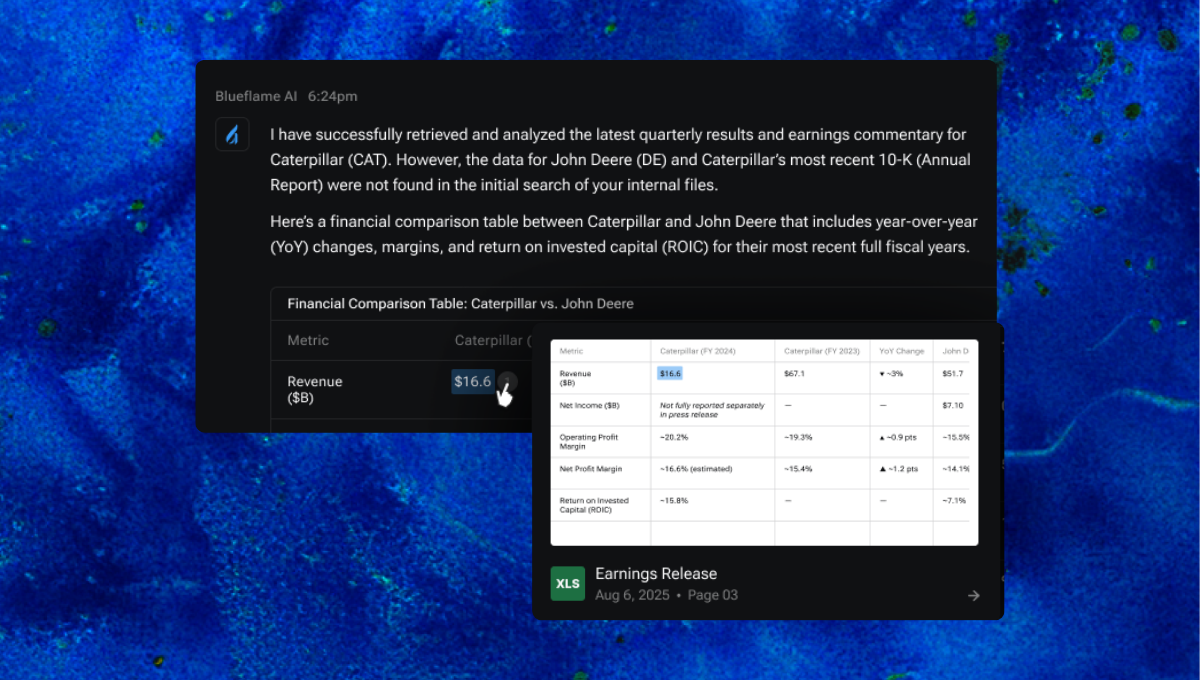The width and height of the screenshot is (1200, 680).
Task: Click the highlighted $16.6 cell in spreadsheet preview
Action: click(x=669, y=373)
